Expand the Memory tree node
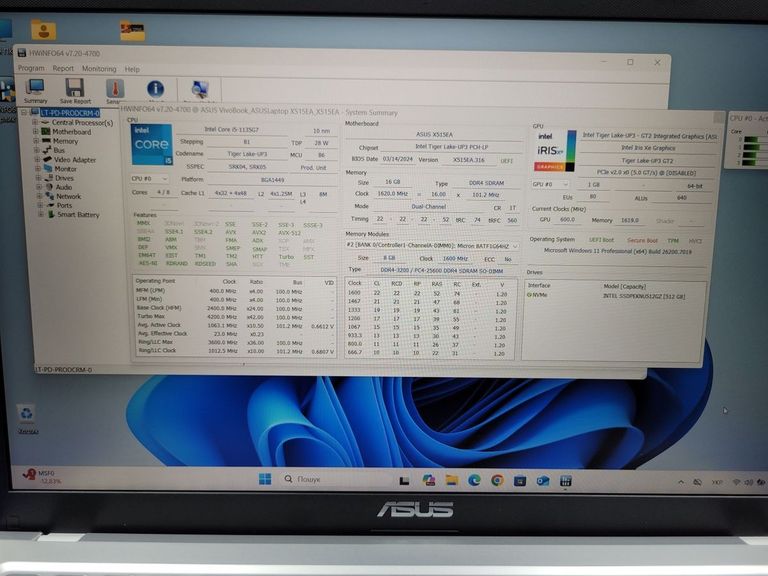Image resolution: width=768 pixels, height=576 pixels. click(36, 141)
